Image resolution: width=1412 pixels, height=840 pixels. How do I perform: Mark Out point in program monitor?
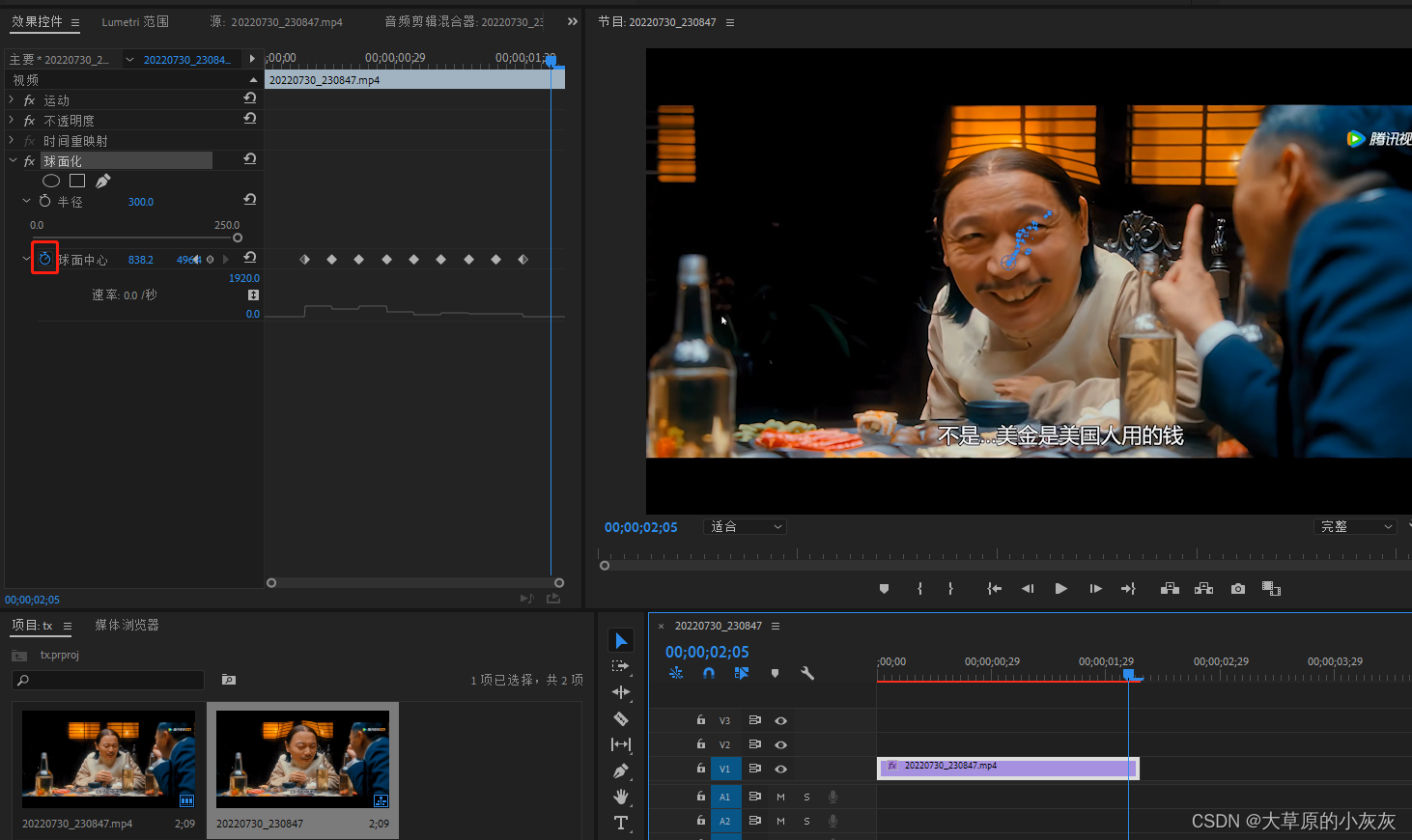point(950,589)
